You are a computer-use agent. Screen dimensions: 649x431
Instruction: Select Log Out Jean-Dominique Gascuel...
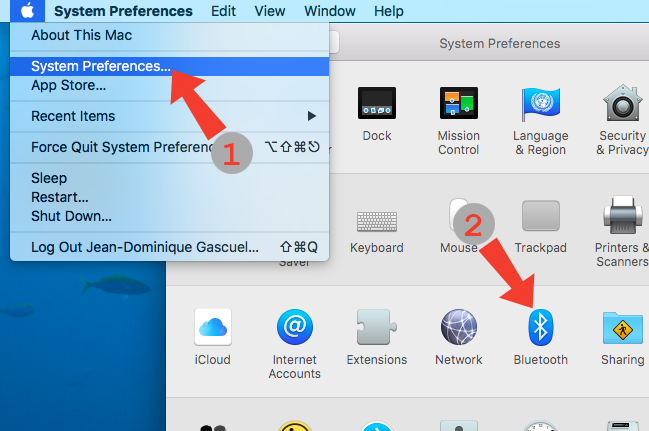click(170, 247)
